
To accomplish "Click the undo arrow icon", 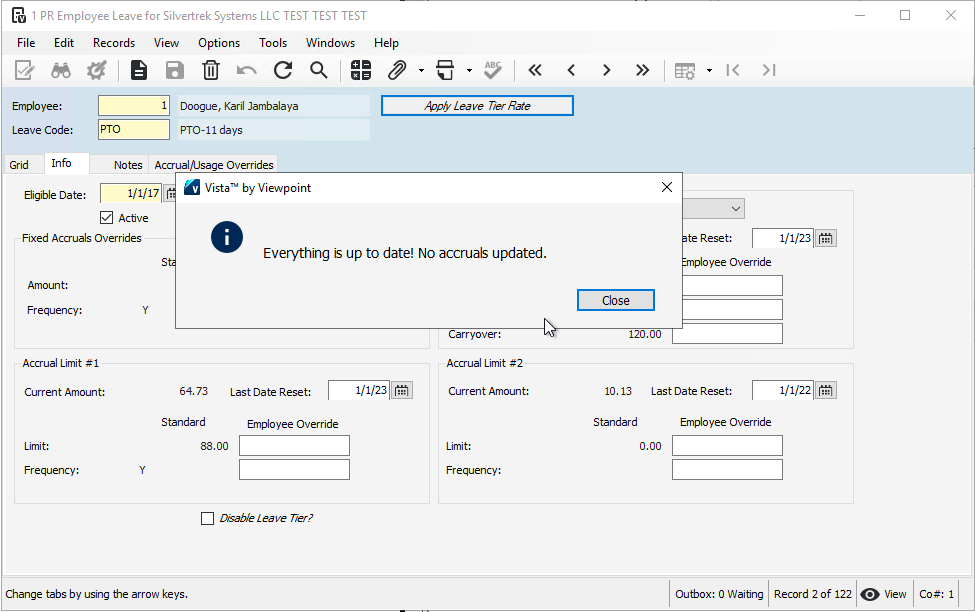I will 247,70.
